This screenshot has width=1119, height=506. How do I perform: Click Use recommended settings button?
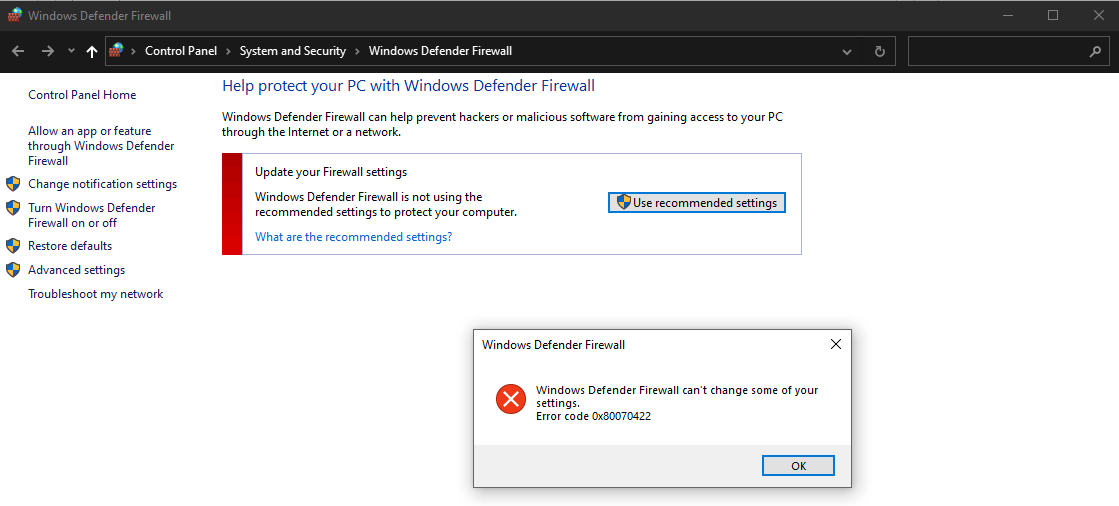point(697,203)
